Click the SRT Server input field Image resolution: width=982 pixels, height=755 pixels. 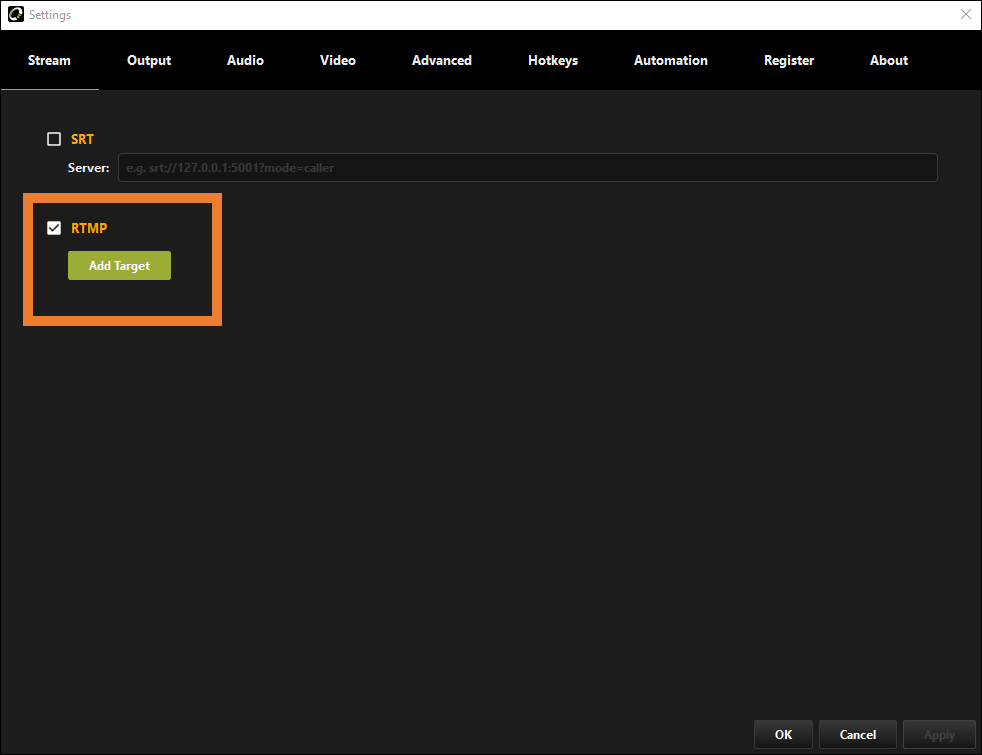click(x=527, y=168)
